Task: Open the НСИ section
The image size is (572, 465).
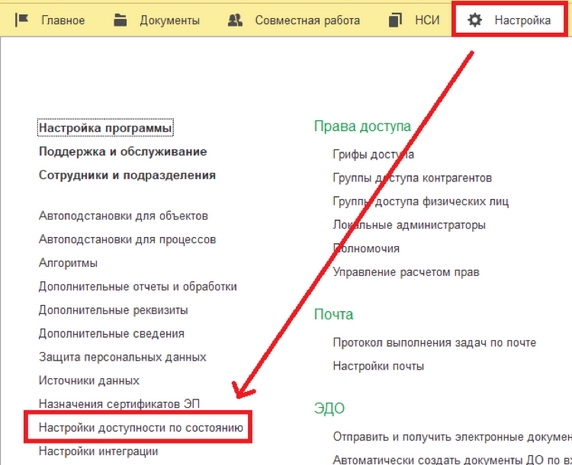Action: pyautogui.click(x=427, y=20)
